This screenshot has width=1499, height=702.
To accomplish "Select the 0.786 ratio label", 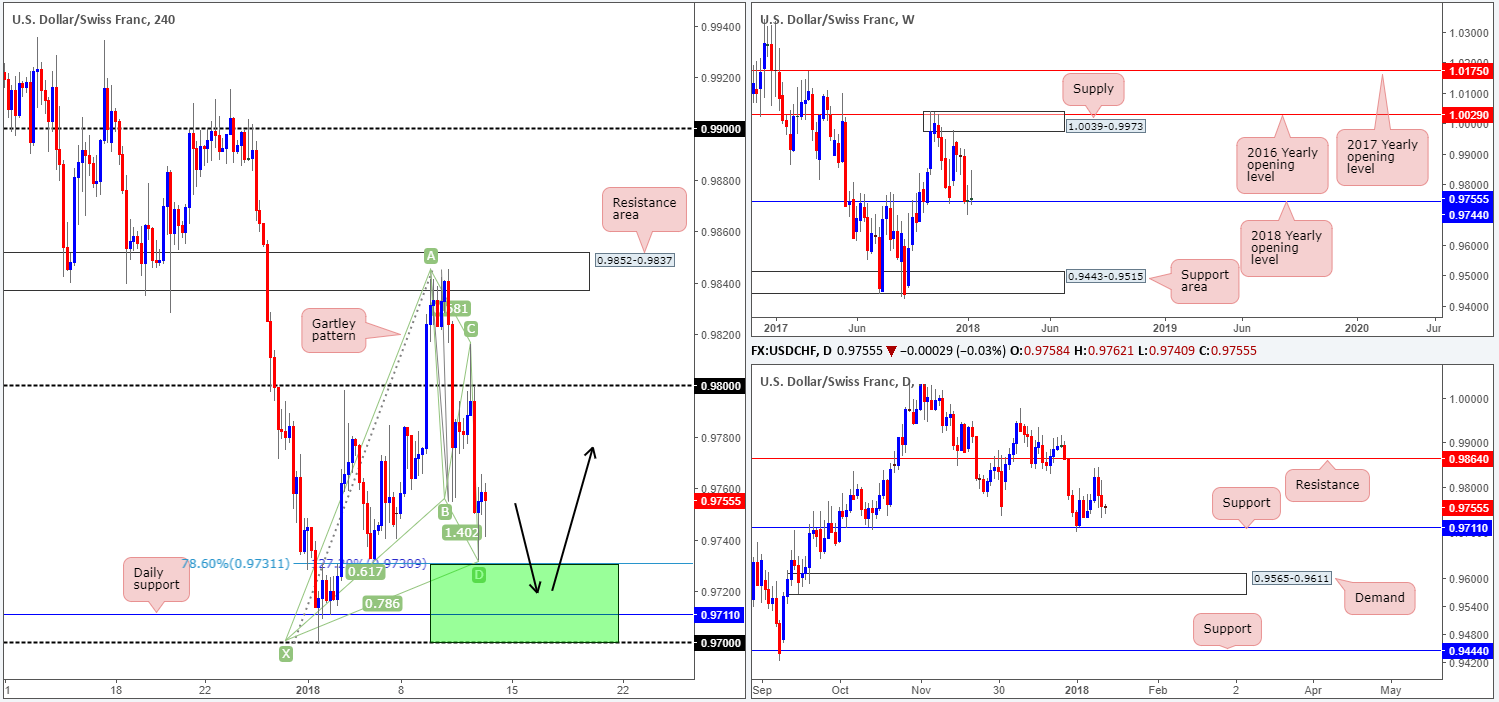I will [382, 604].
